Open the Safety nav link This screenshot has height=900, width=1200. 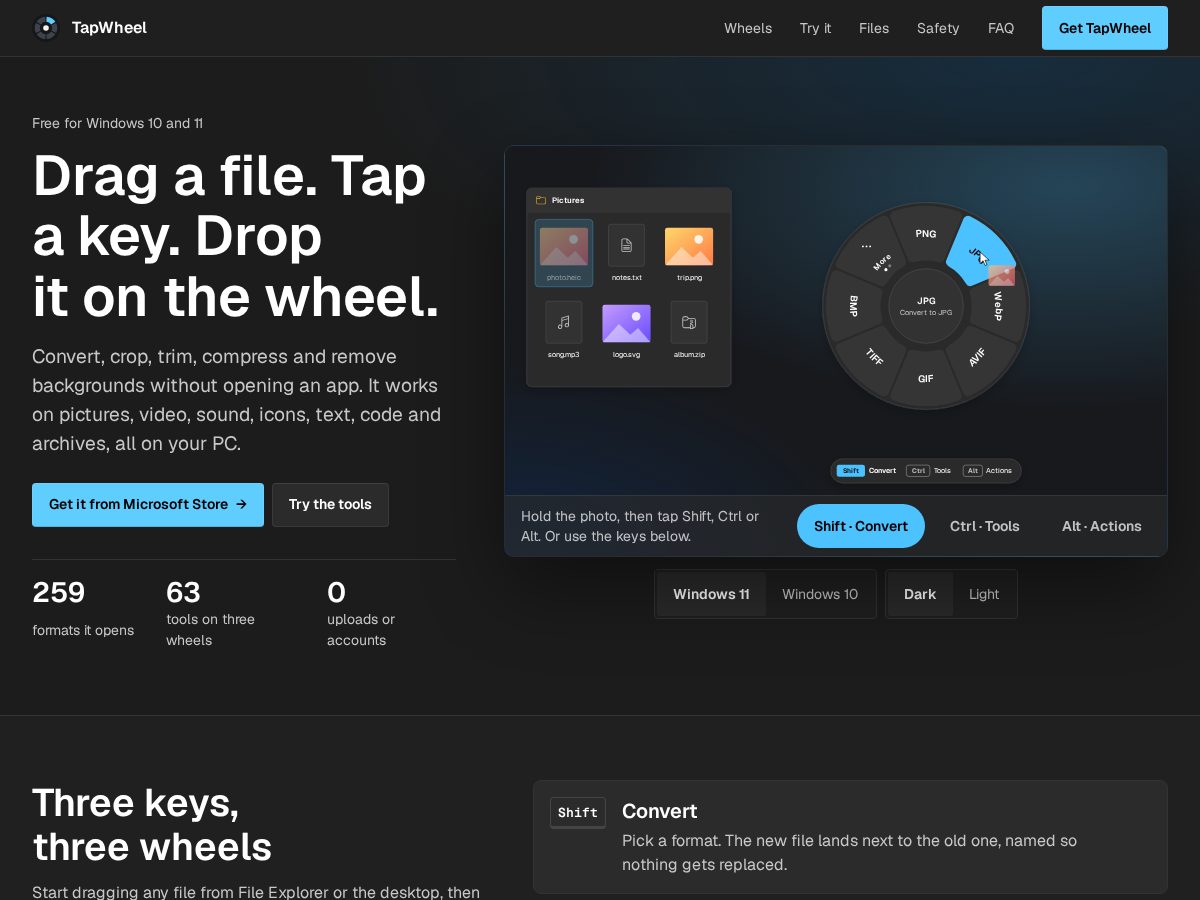[938, 28]
